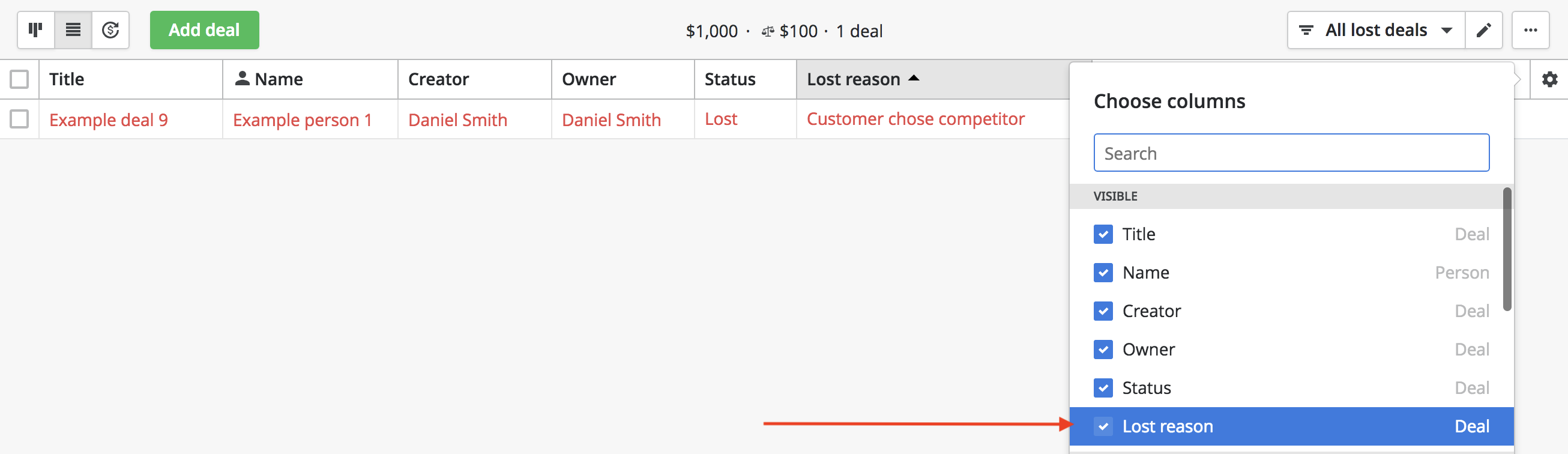
Task: Select the list view icon
Action: (73, 30)
